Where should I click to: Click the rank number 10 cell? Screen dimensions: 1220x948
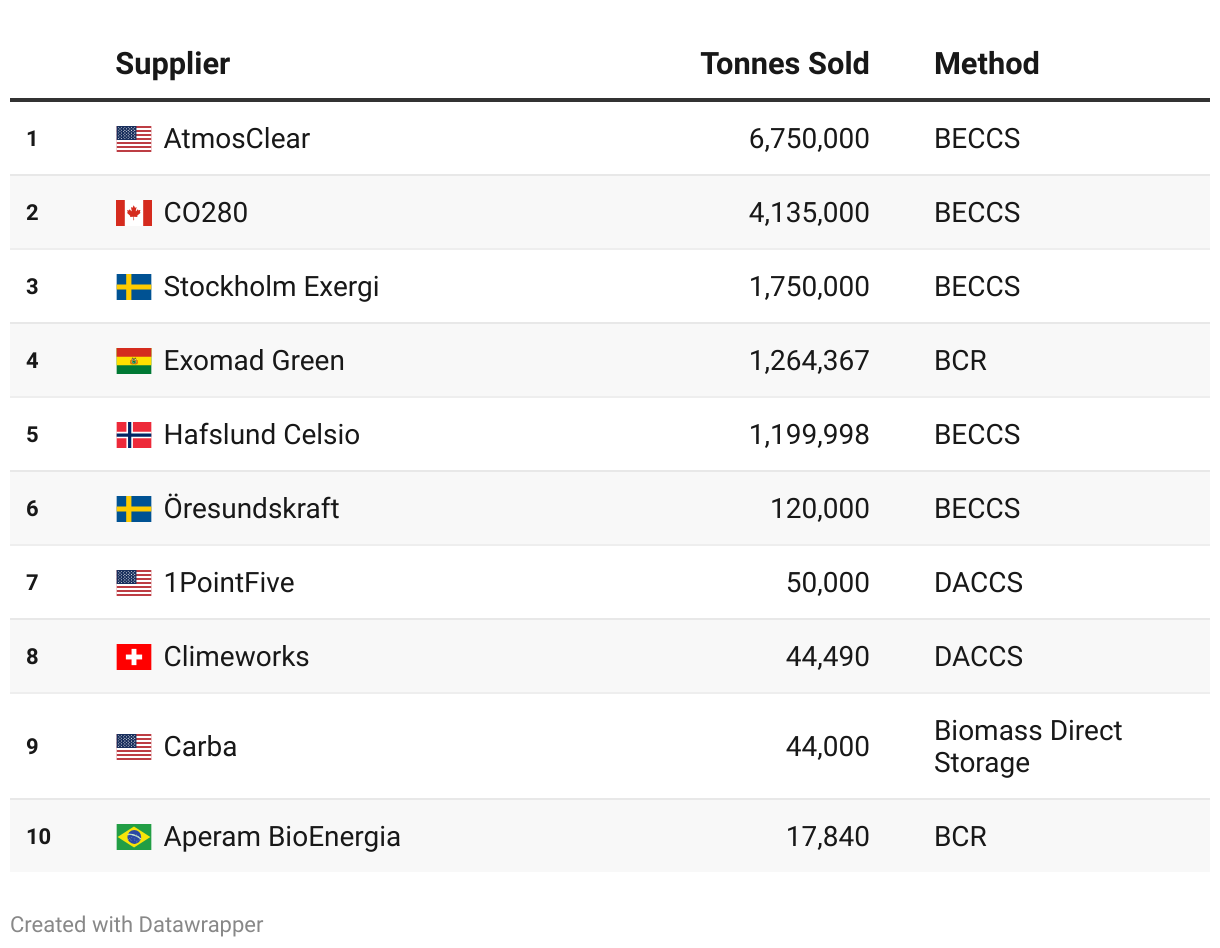click(38, 837)
